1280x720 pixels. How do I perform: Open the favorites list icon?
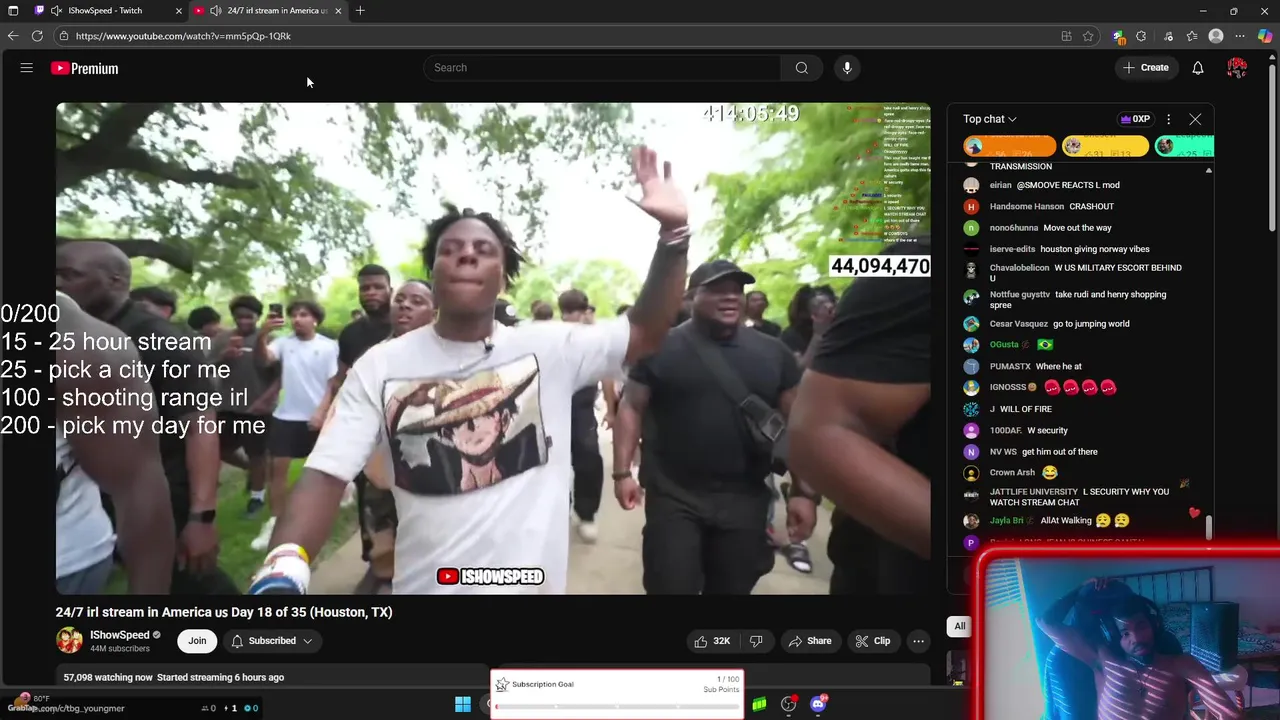[x=1192, y=36]
